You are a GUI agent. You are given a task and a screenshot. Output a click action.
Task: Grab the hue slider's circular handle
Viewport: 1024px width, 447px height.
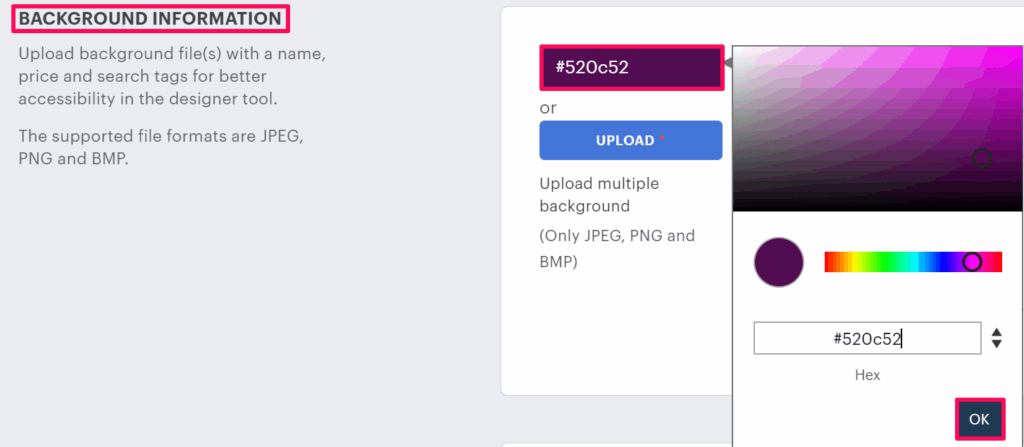(972, 262)
